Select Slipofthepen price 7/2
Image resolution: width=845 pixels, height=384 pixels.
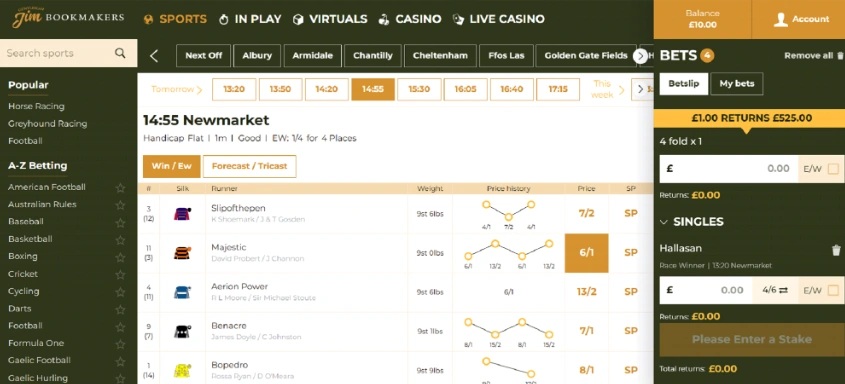pos(586,213)
